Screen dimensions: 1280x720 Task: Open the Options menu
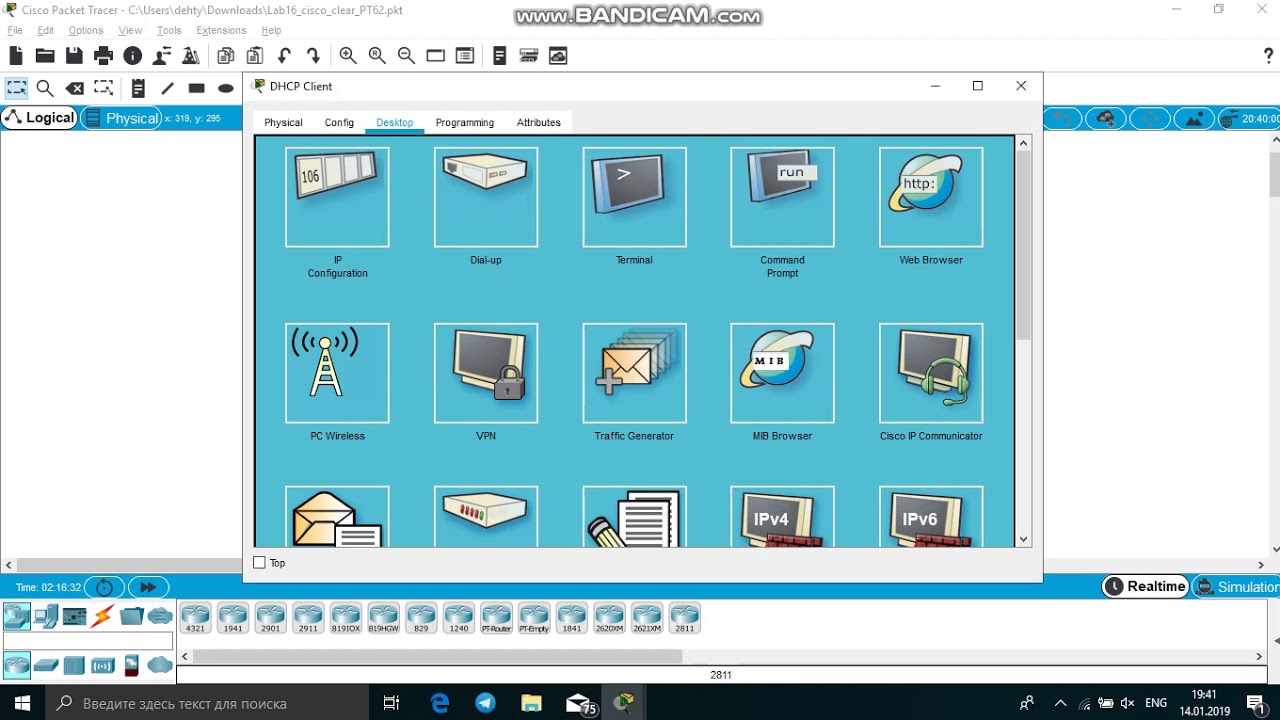click(86, 31)
